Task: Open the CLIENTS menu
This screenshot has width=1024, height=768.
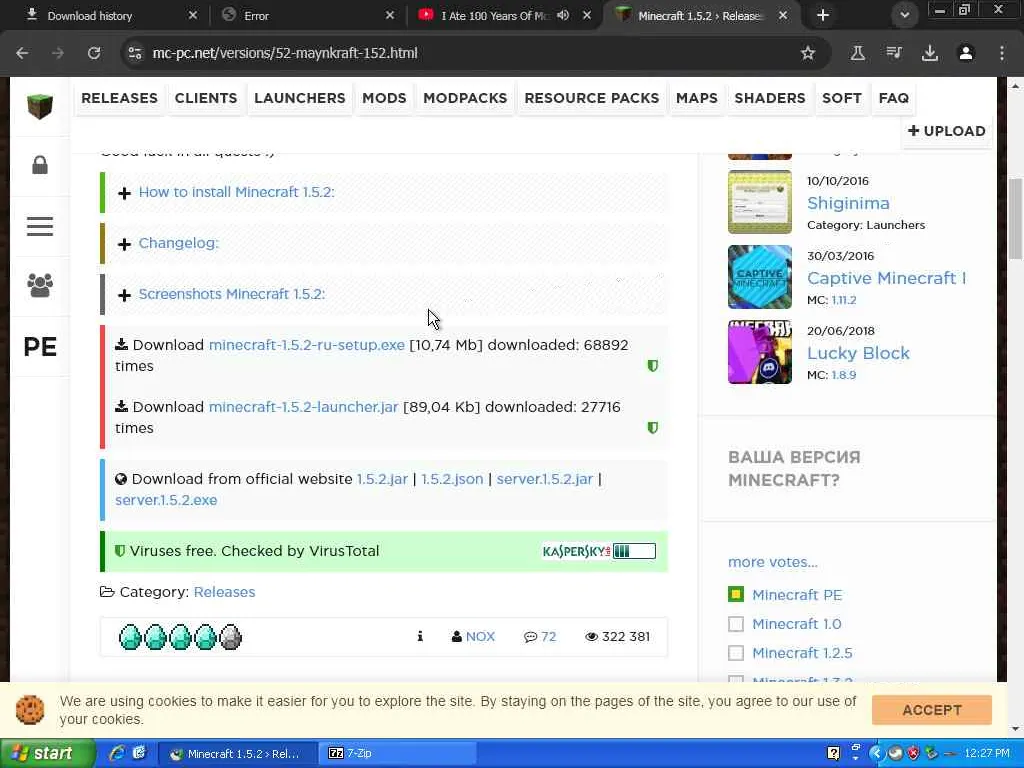Action: click(x=206, y=98)
